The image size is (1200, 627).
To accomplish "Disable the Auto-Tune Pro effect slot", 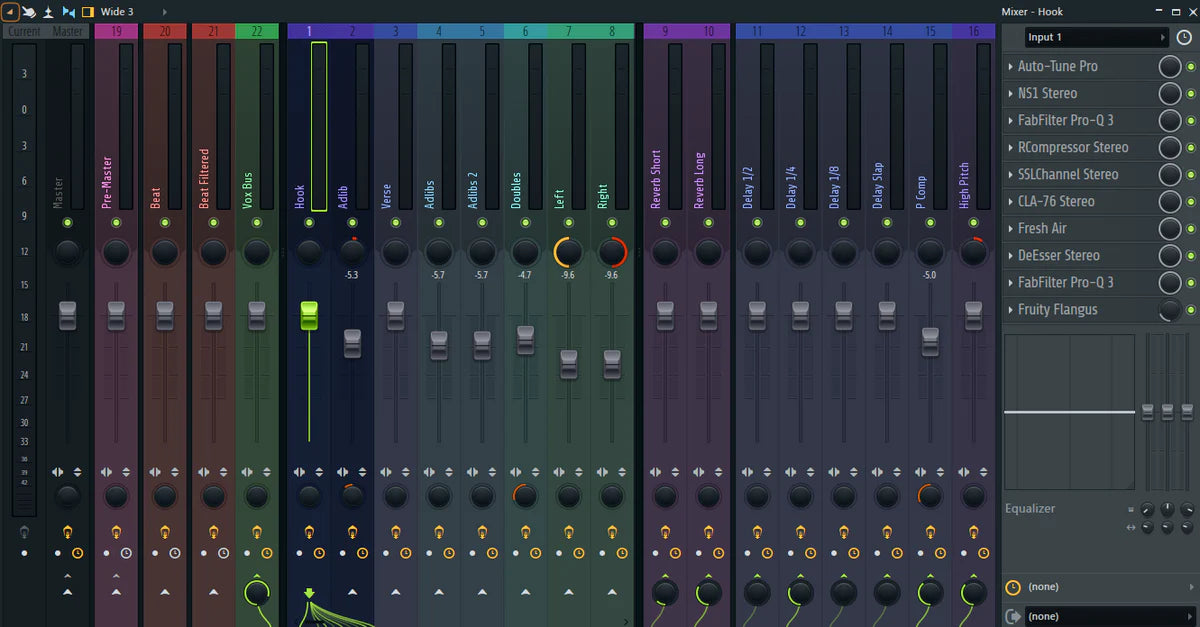I will click(x=1190, y=66).
